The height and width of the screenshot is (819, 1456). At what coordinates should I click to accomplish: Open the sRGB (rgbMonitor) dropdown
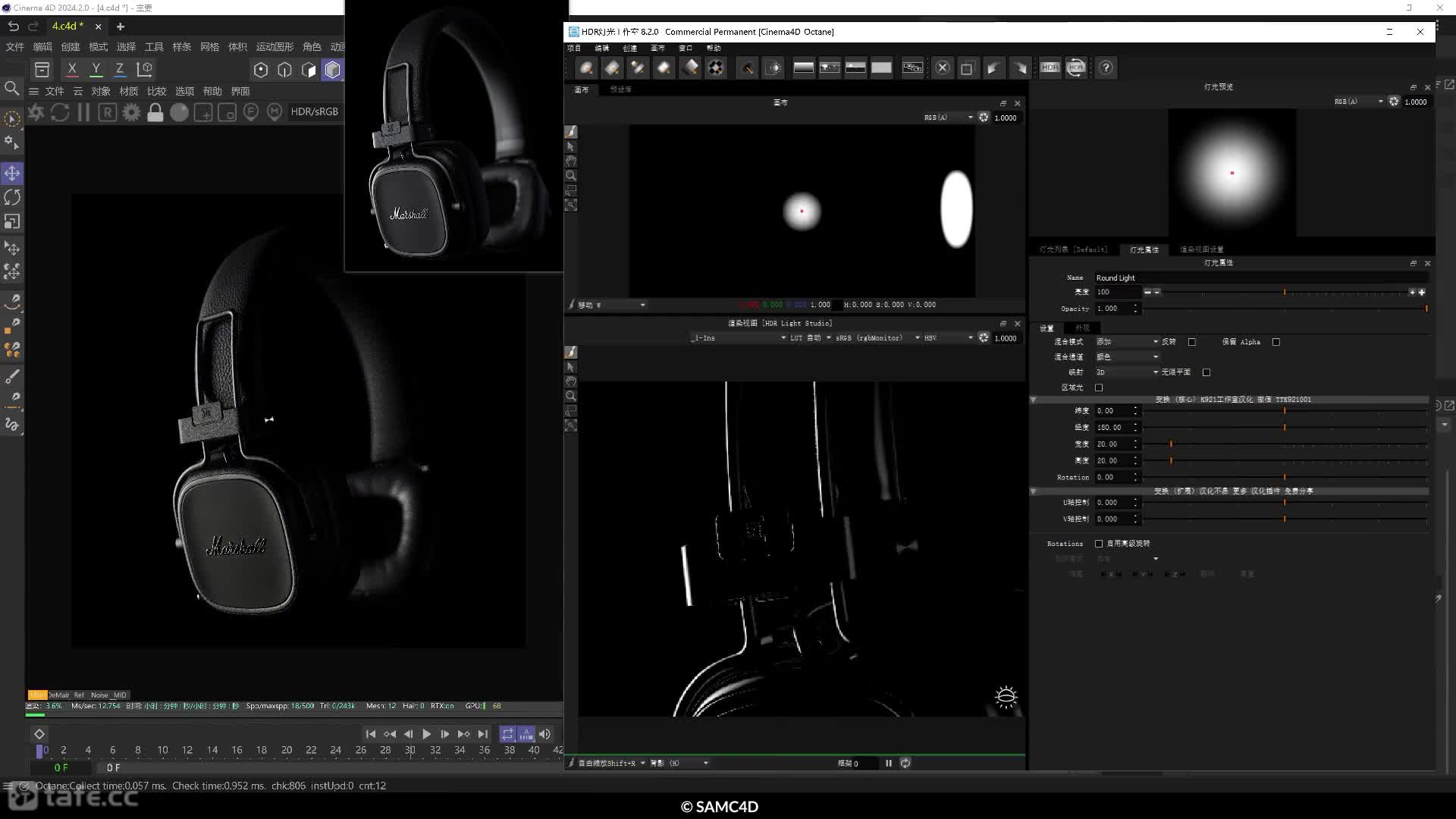(877, 338)
